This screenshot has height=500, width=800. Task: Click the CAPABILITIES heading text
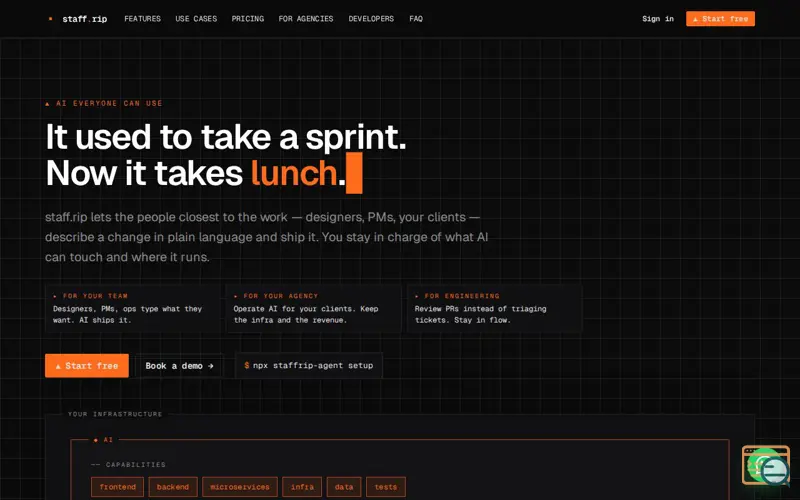click(129, 465)
